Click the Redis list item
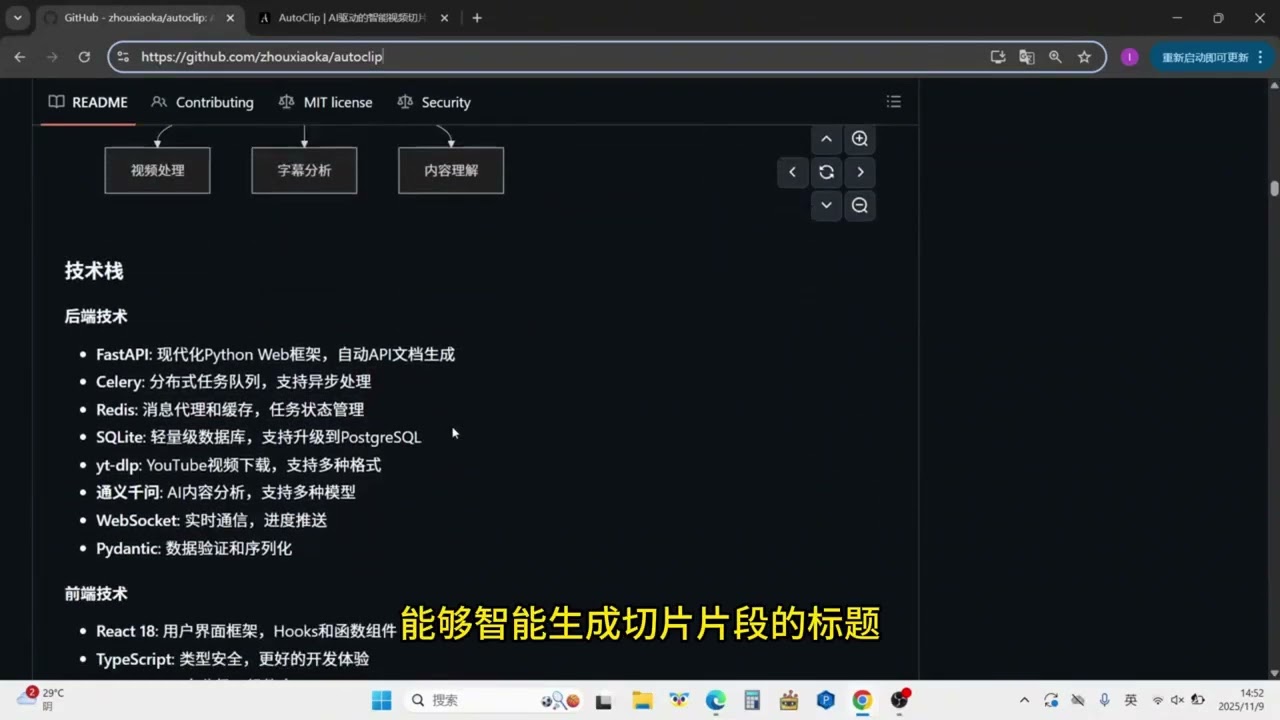The width and height of the screenshot is (1280, 720). [x=230, y=409]
